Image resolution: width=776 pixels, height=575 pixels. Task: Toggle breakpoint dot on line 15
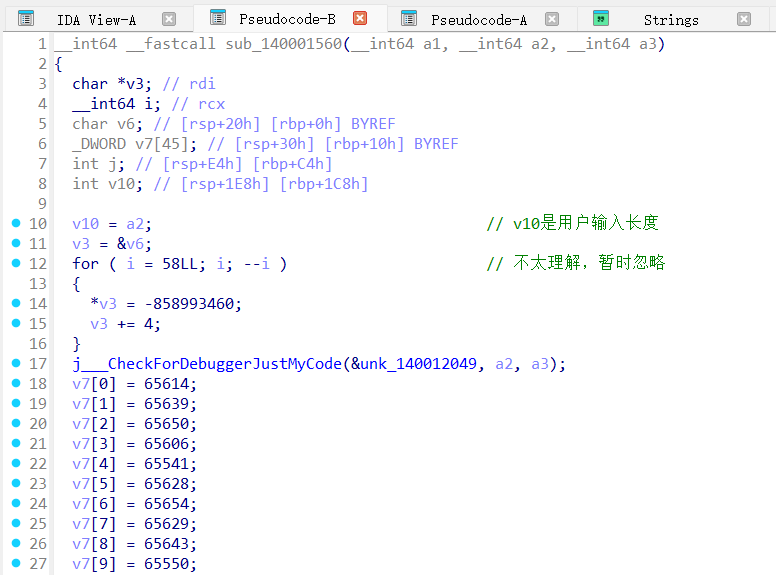(x=16, y=323)
